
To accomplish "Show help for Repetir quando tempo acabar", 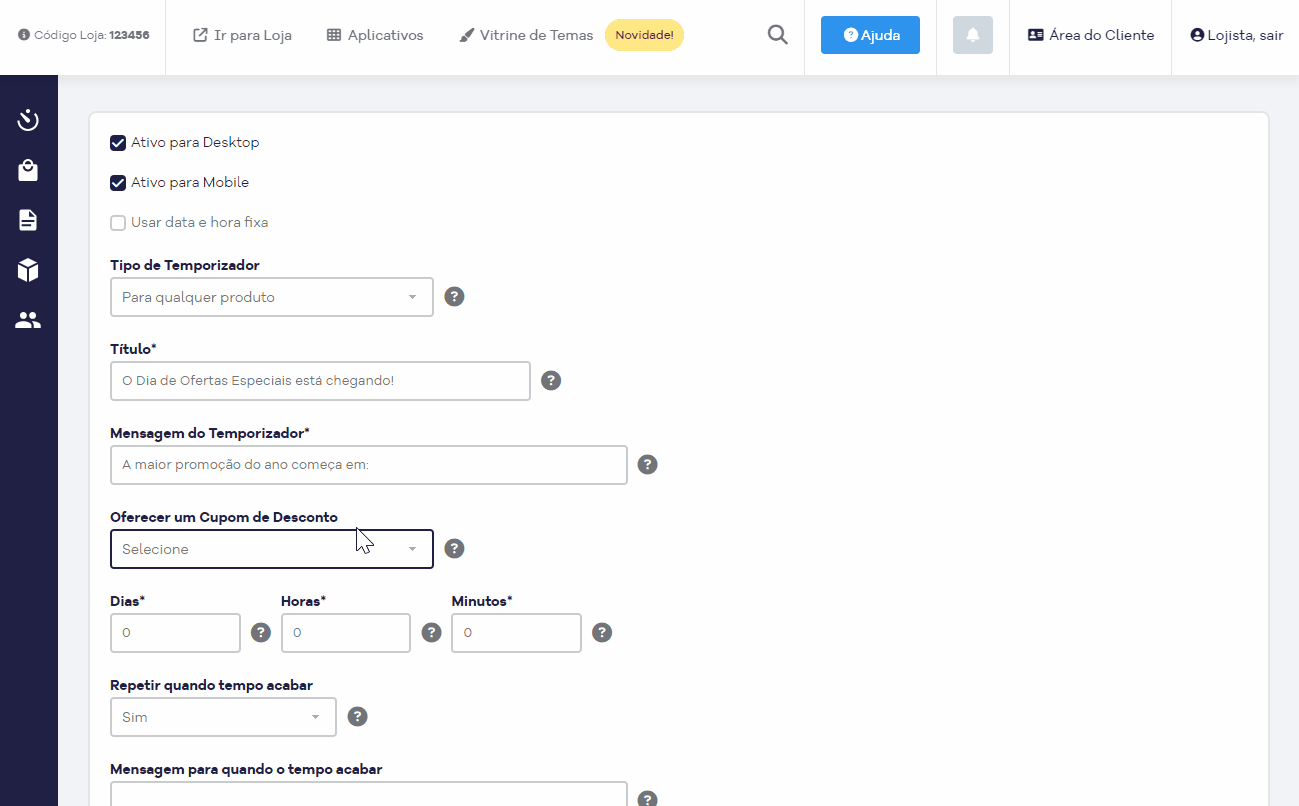I will pyautogui.click(x=357, y=717).
